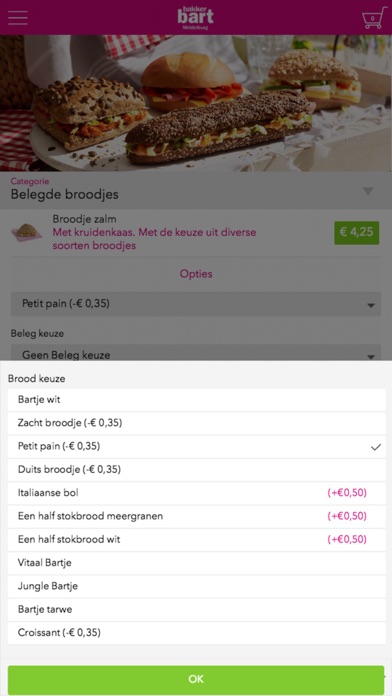Screen dimensions: 392x696
Task: Open the hamburger menu
Action: pos(18,18)
